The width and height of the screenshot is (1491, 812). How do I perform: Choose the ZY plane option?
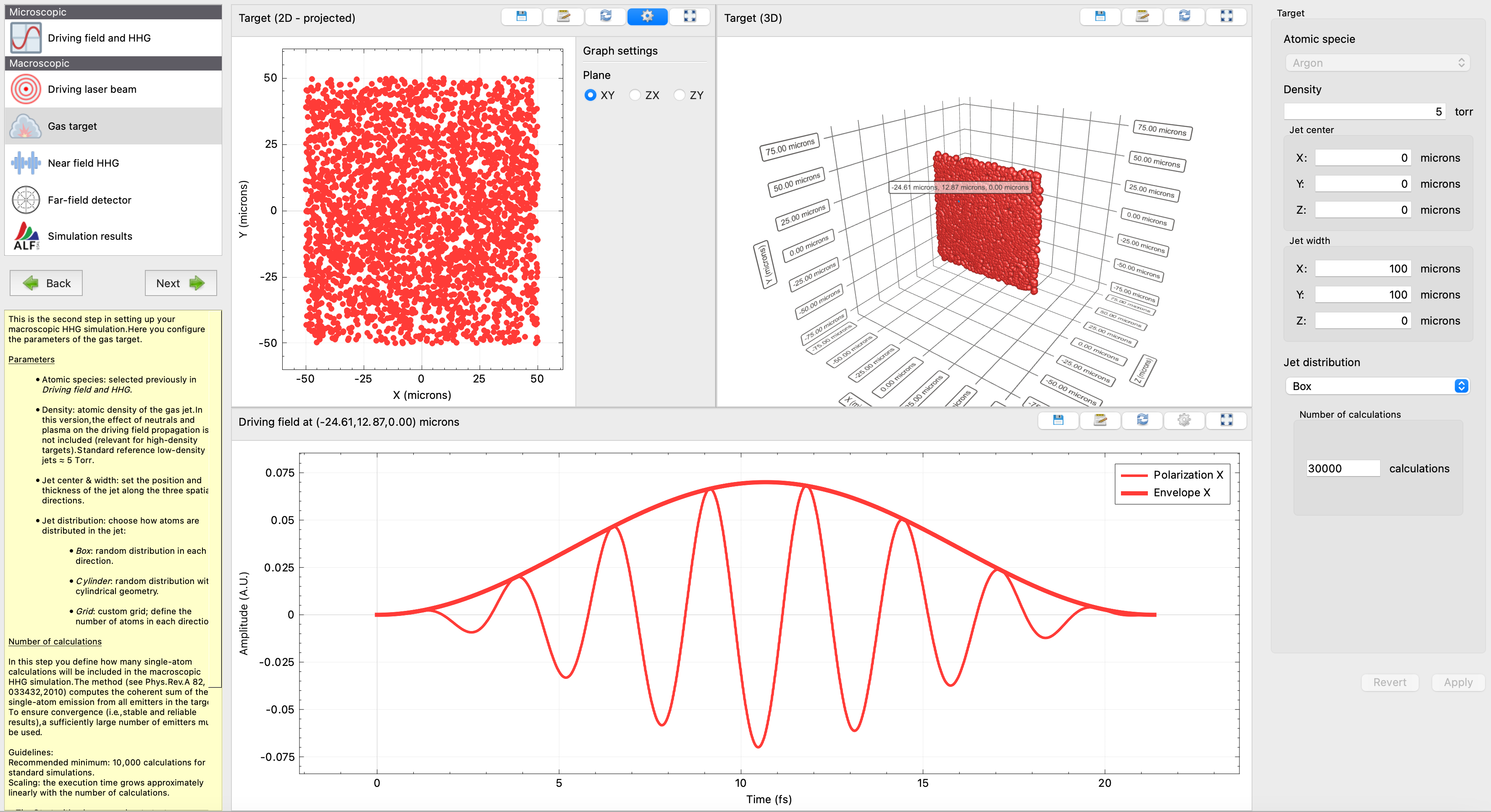click(x=680, y=95)
